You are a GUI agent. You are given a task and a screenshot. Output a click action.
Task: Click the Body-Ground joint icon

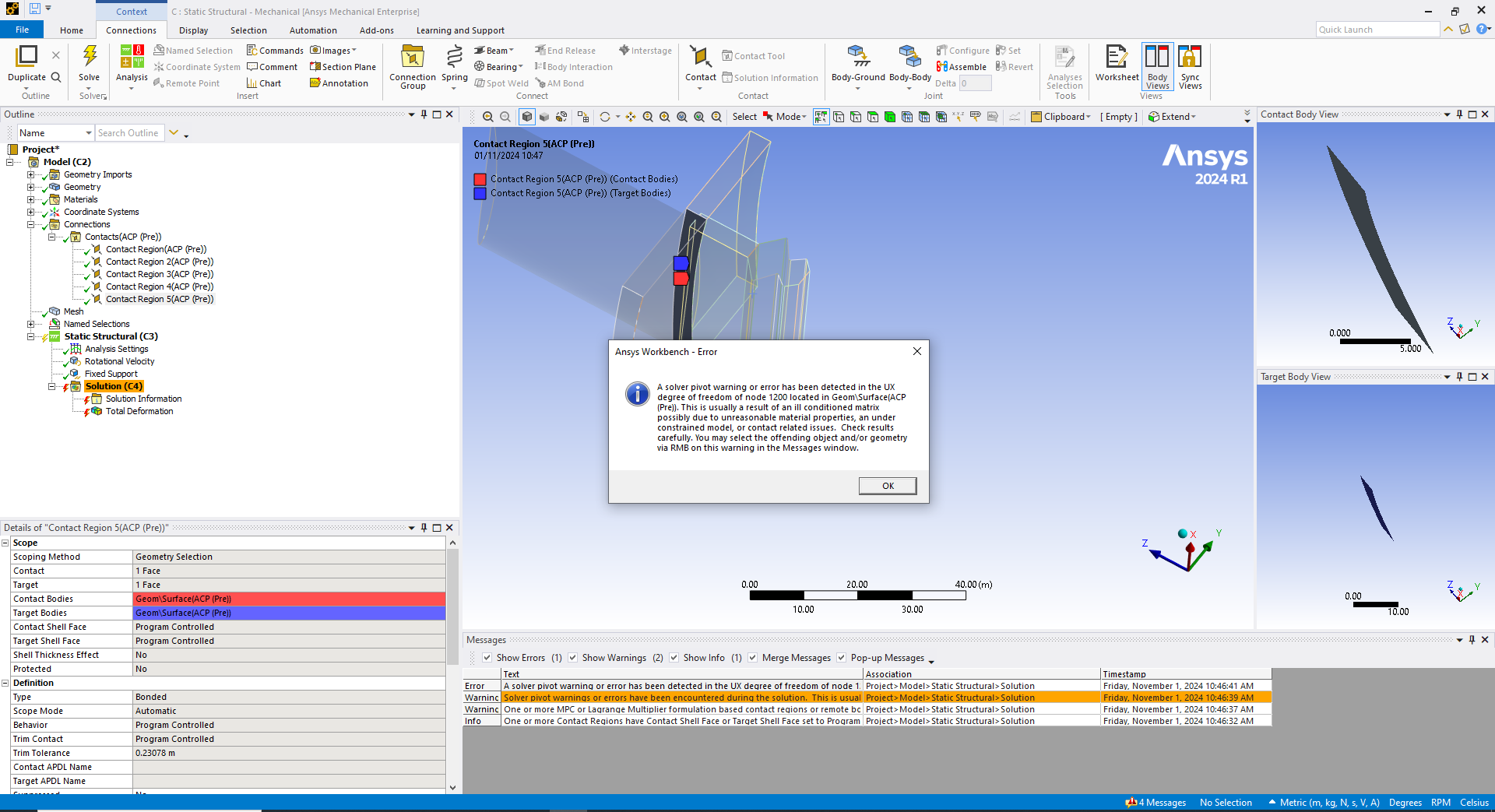point(858,57)
